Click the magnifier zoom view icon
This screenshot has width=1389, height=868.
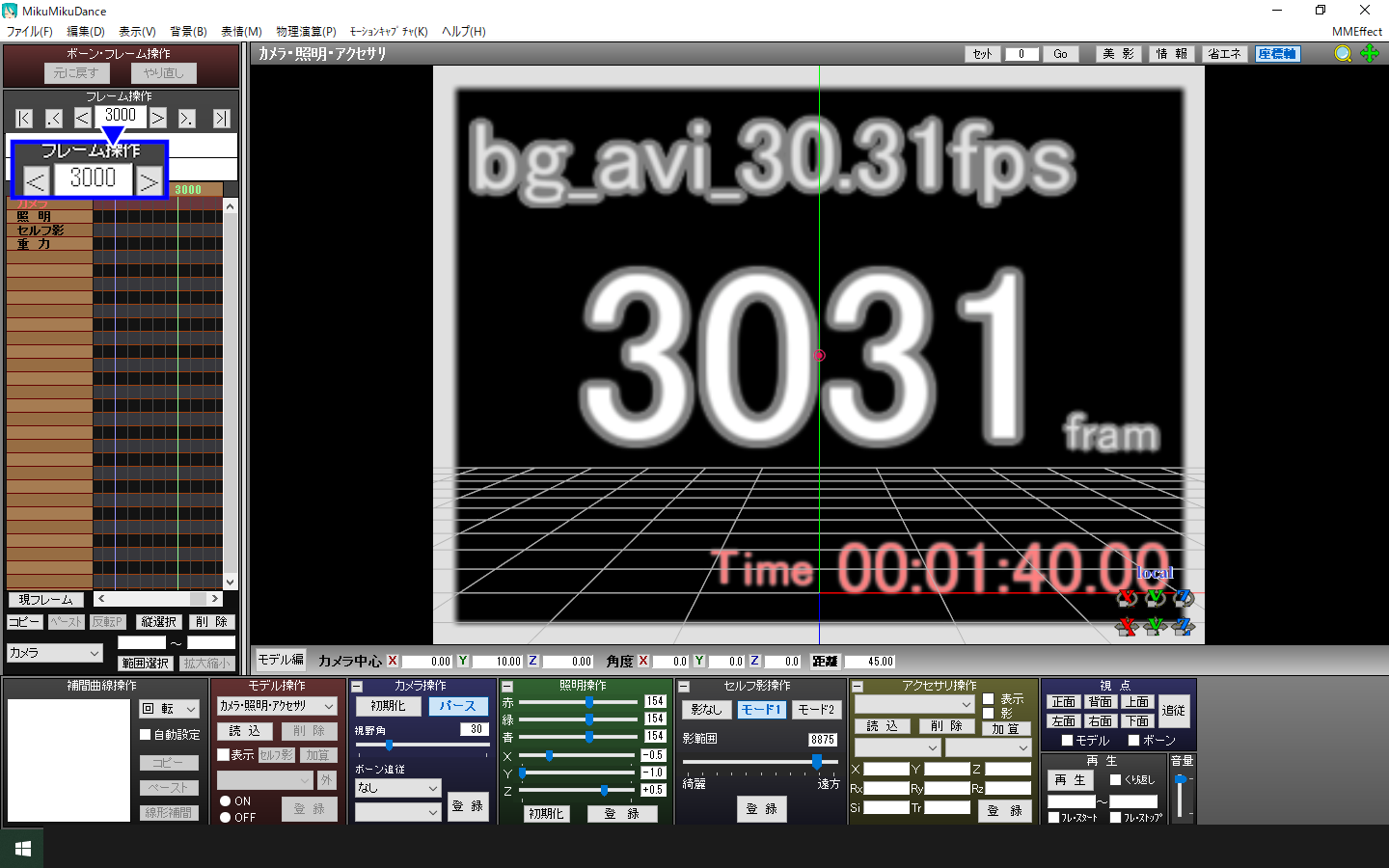coord(1343,54)
